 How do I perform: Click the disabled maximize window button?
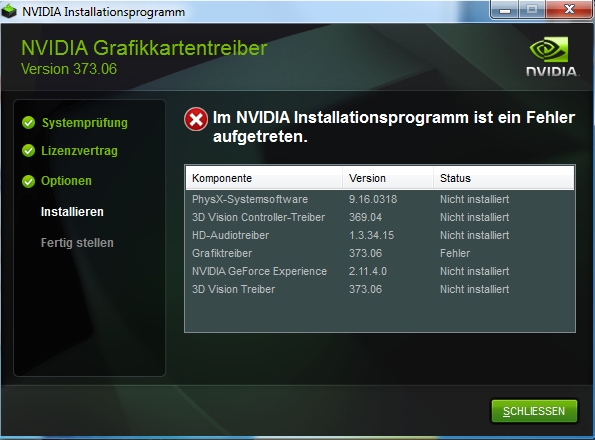(x=532, y=9)
